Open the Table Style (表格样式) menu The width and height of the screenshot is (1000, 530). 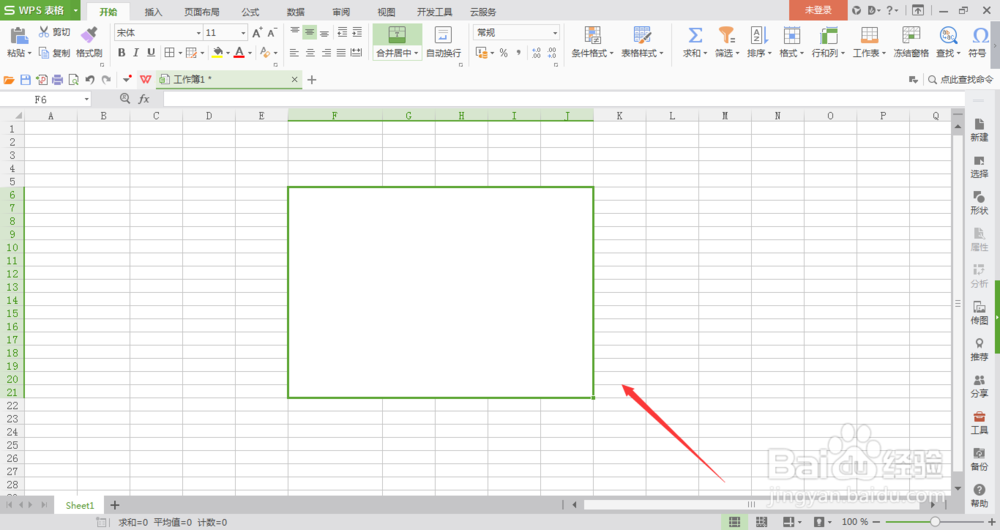pyautogui.click(x=642, y=42)
